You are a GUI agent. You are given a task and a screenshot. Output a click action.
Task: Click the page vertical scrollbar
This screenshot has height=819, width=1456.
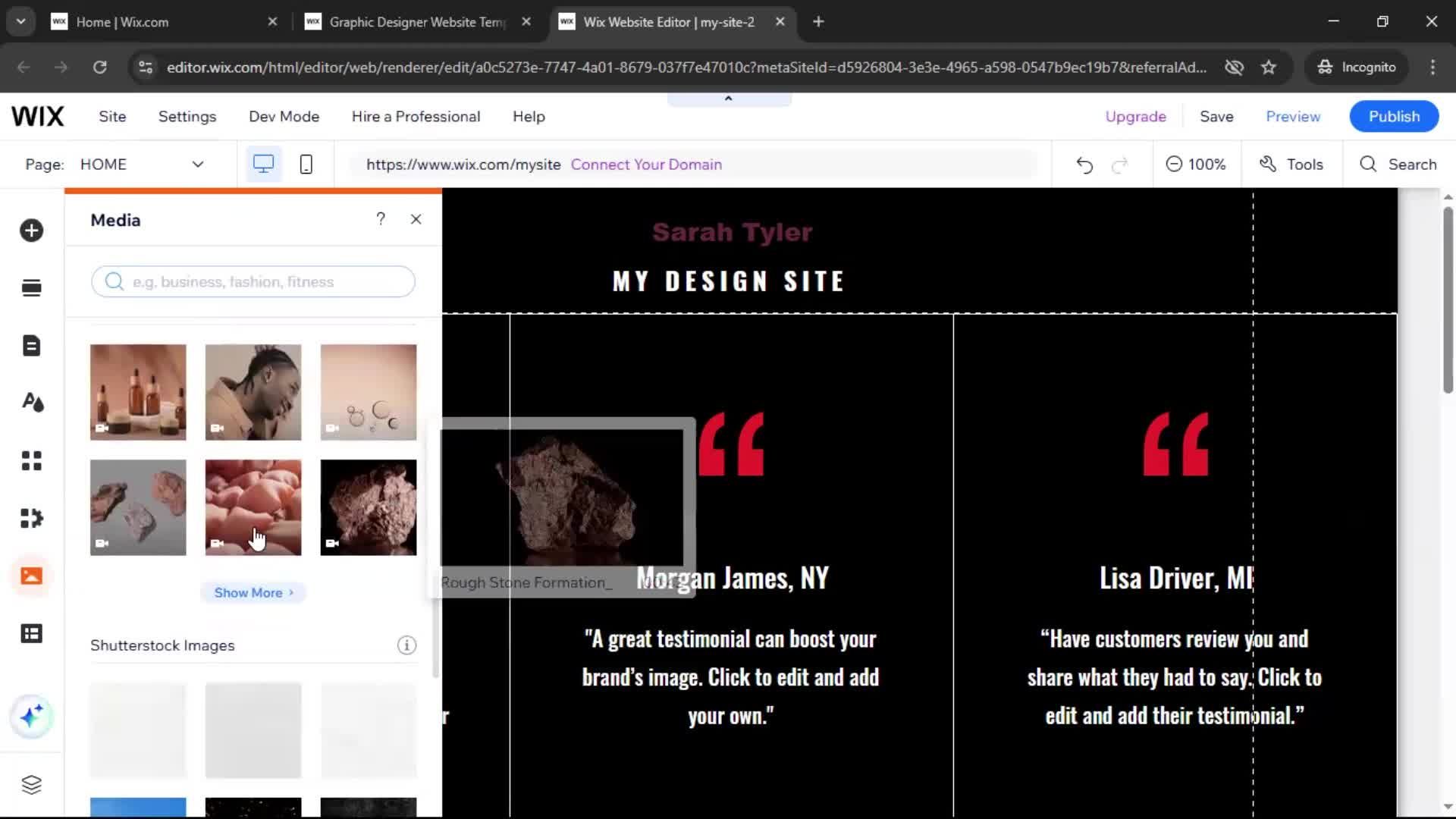(1448, 300)
